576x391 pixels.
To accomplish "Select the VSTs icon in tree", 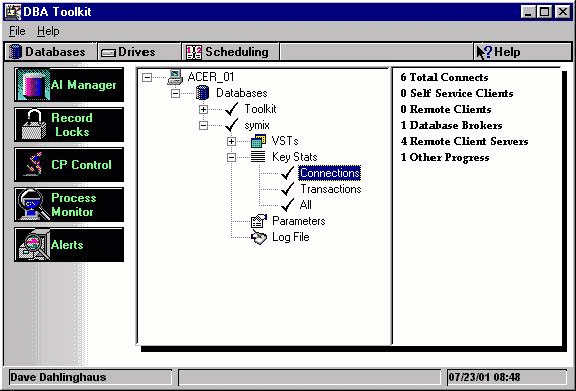I will point(258,141).
